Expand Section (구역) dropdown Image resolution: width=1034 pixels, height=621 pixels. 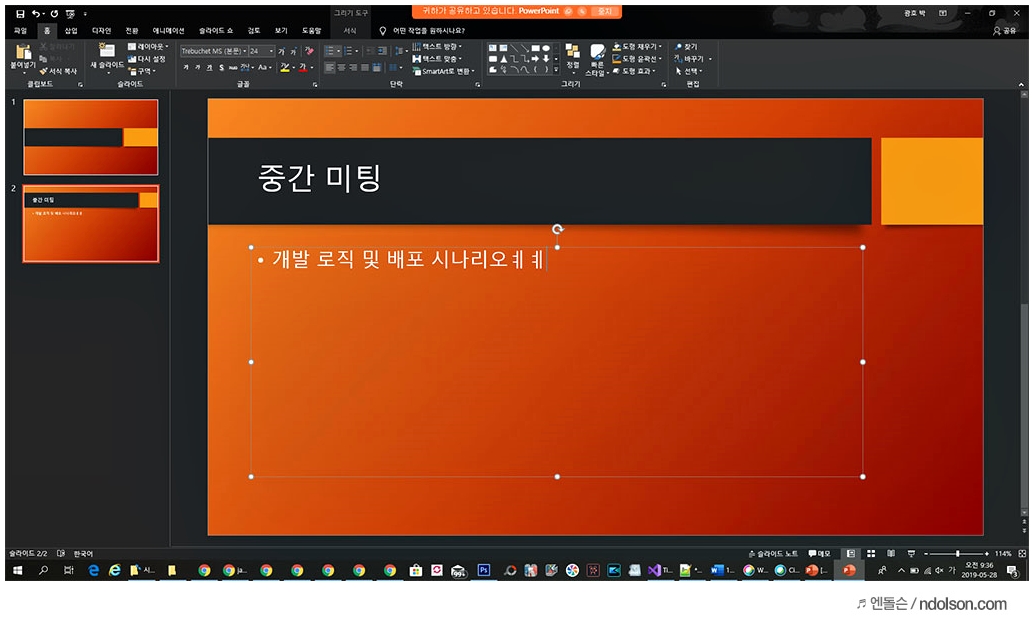(x=142, y=71)
